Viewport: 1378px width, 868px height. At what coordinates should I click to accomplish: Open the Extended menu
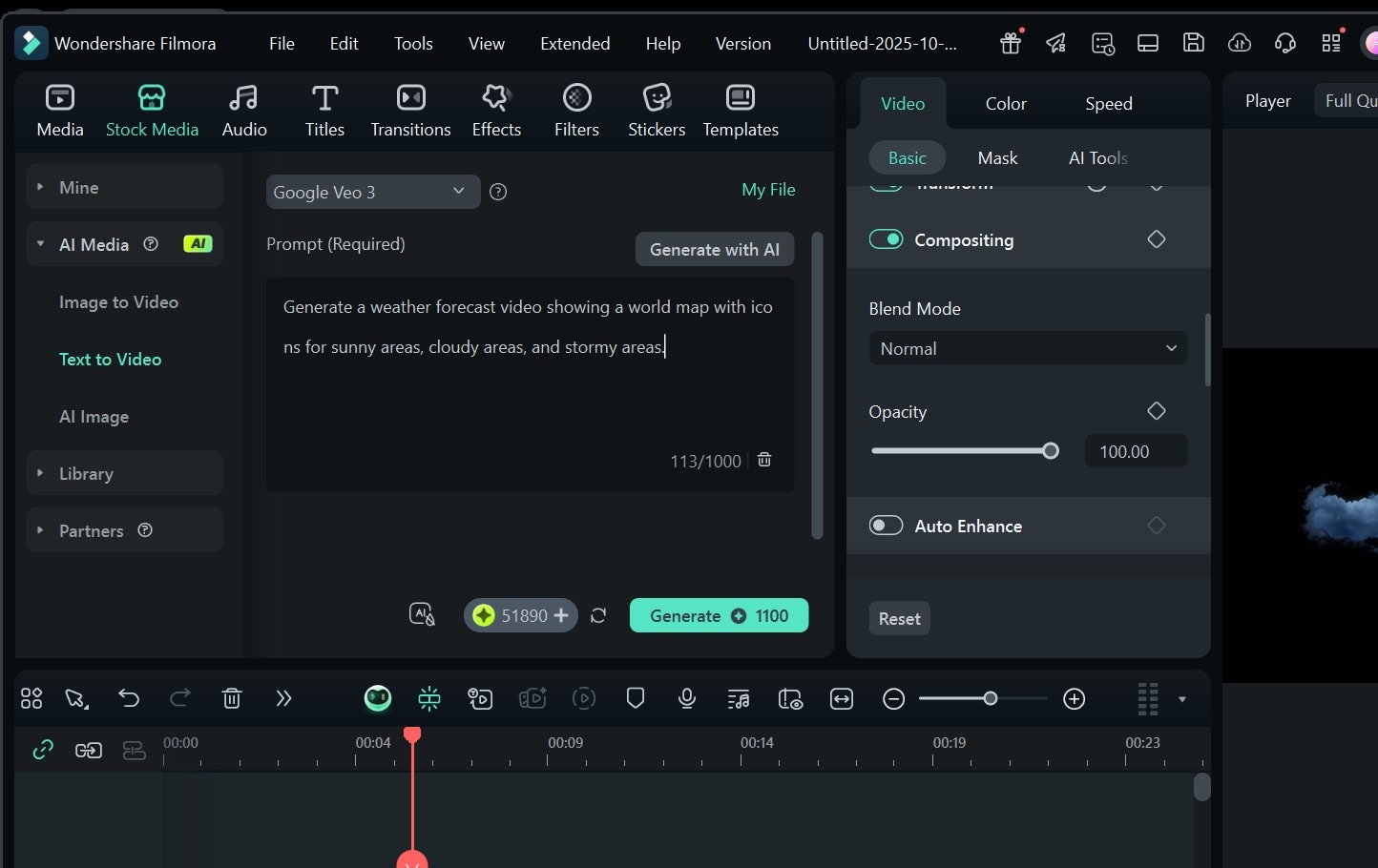coord(574,43)
